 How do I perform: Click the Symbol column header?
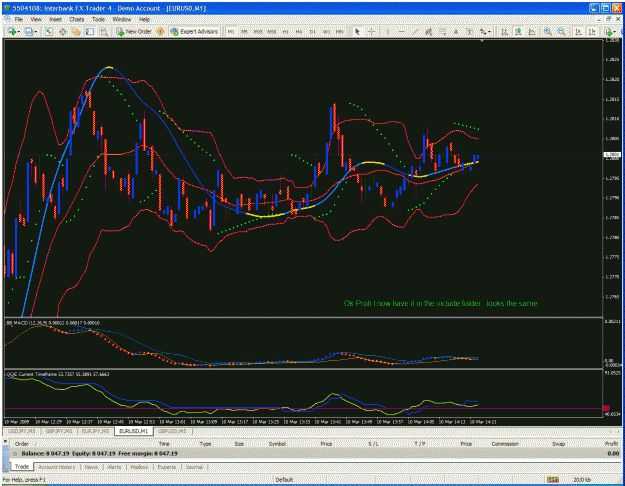pos(277,444)
